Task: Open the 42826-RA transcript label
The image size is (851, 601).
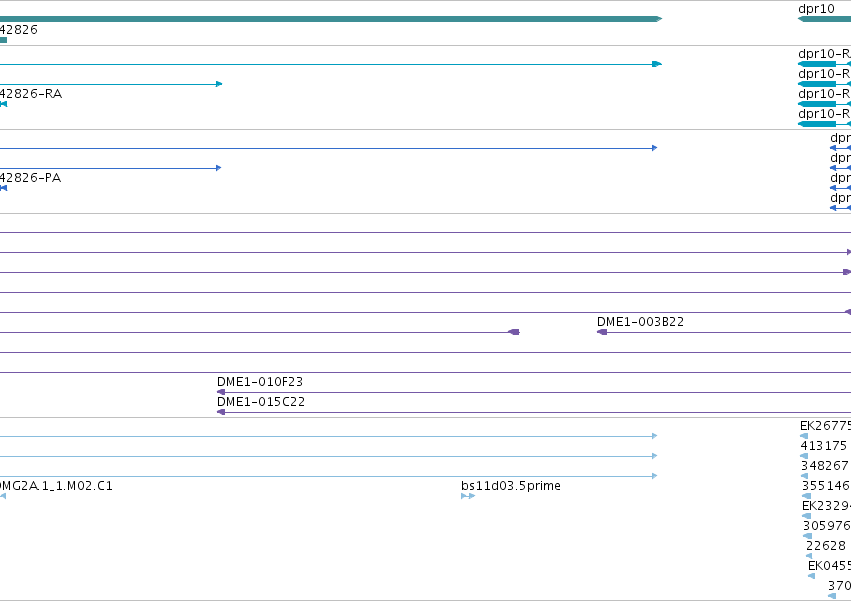Action: point(31,94)
